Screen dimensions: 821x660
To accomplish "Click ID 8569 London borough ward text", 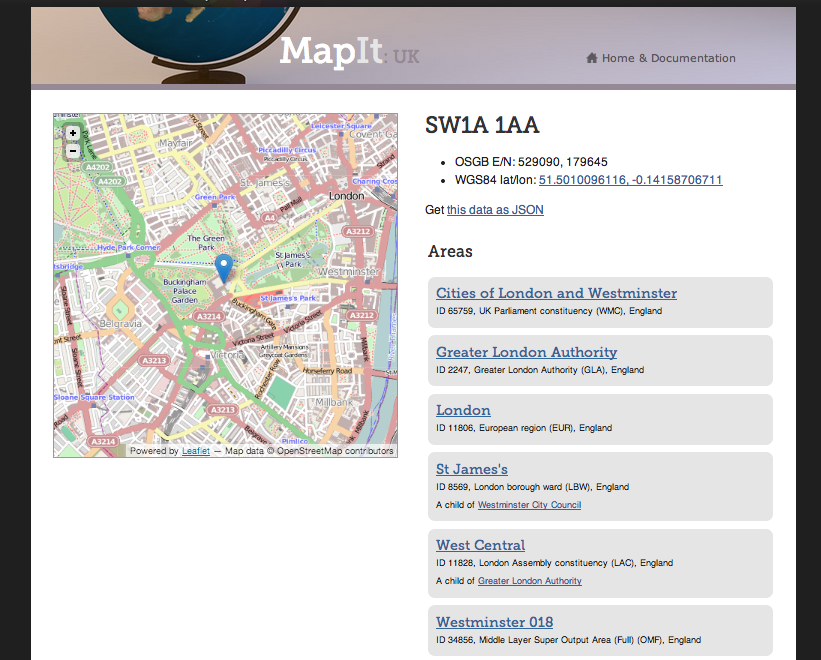I will pos(532,487).
